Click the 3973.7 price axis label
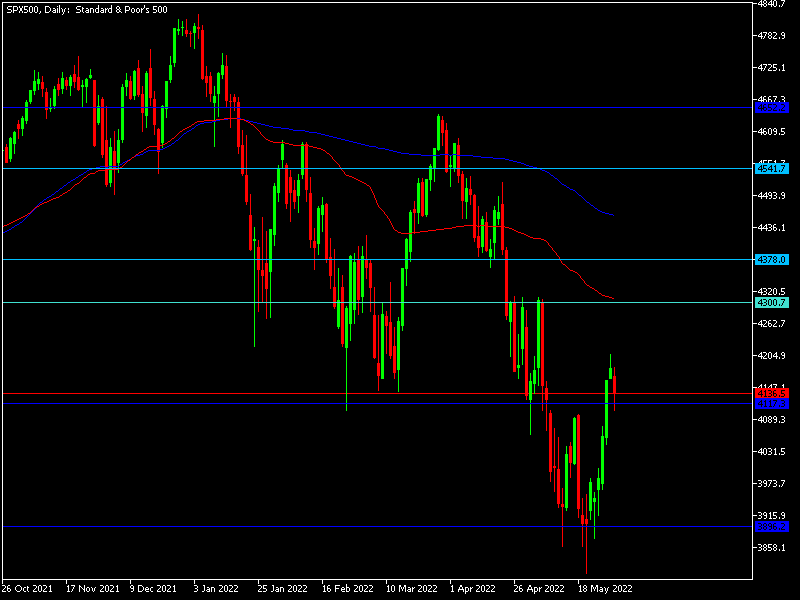Screen dimensions: 800x600 click(771, 483)
